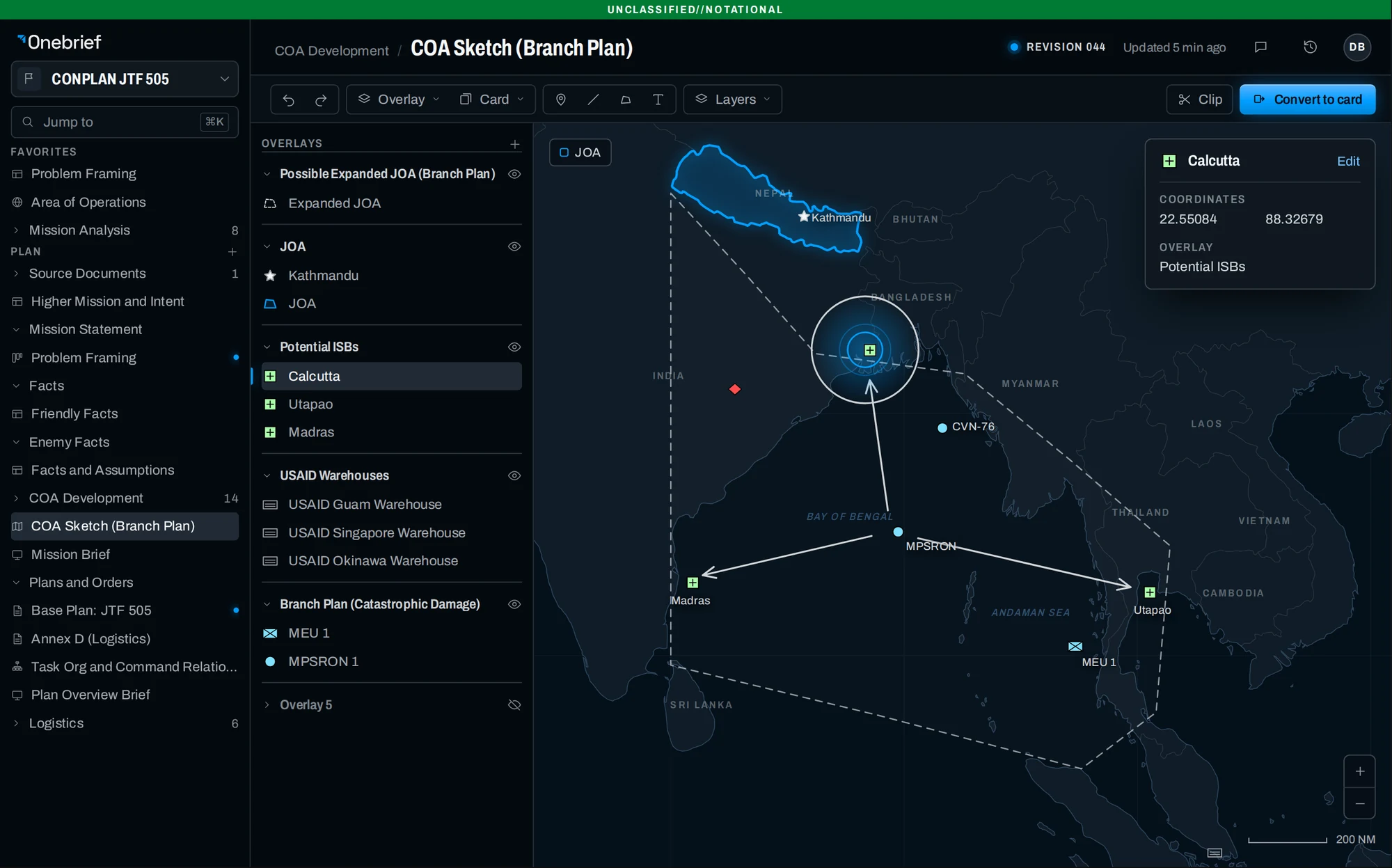Select Utapao in Potential ISBs

click(392, 404)
